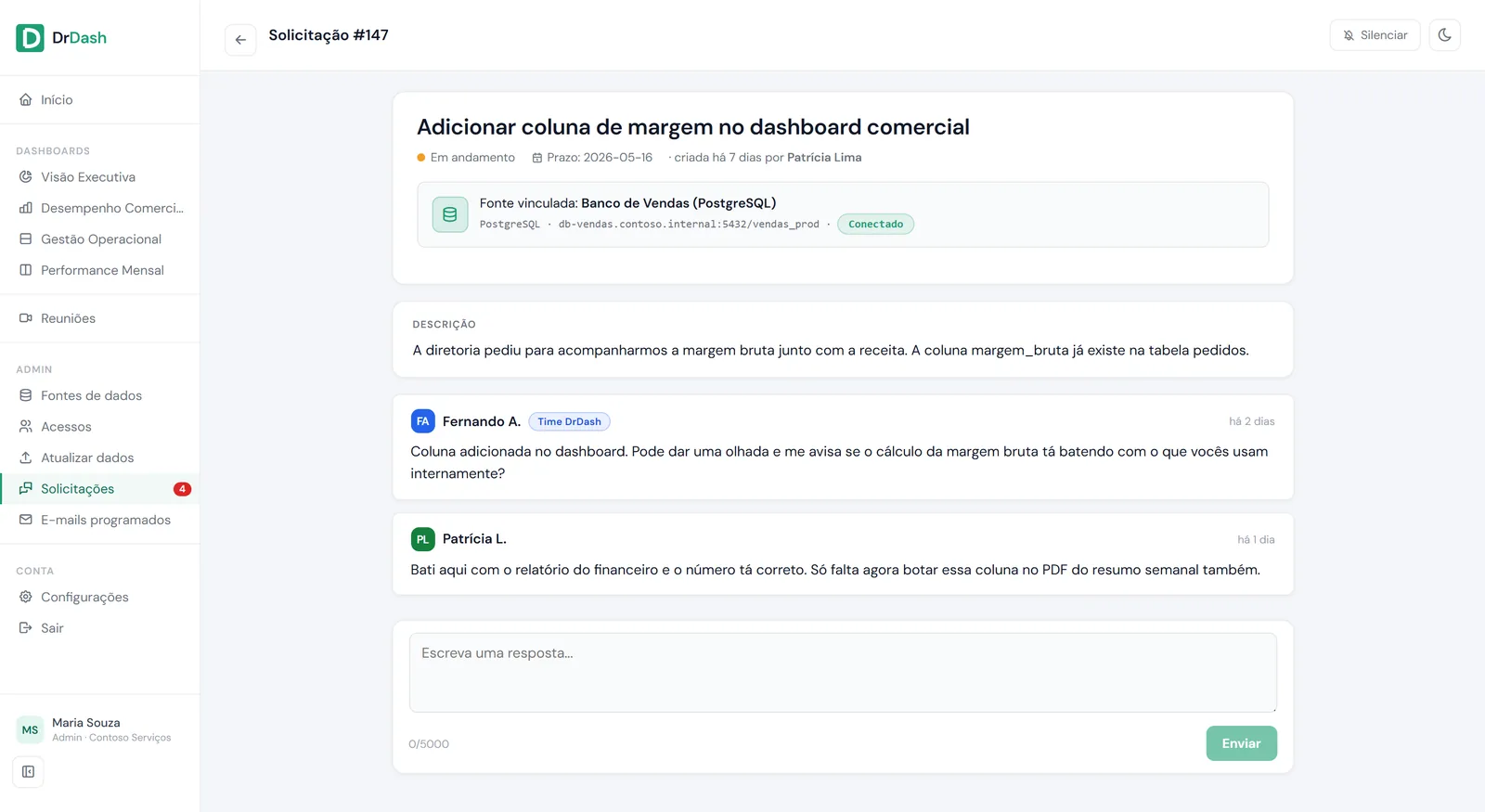Click the Prazo: 2026-05-16 deadline text

click(600, 158)
